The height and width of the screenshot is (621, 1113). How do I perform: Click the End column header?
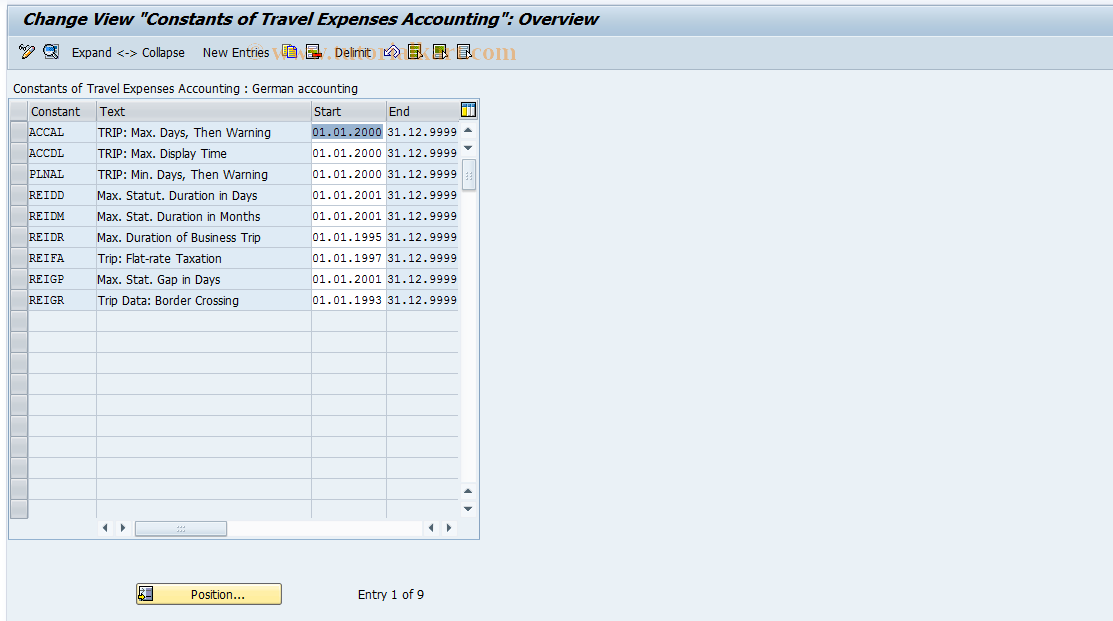pos(422,111)
